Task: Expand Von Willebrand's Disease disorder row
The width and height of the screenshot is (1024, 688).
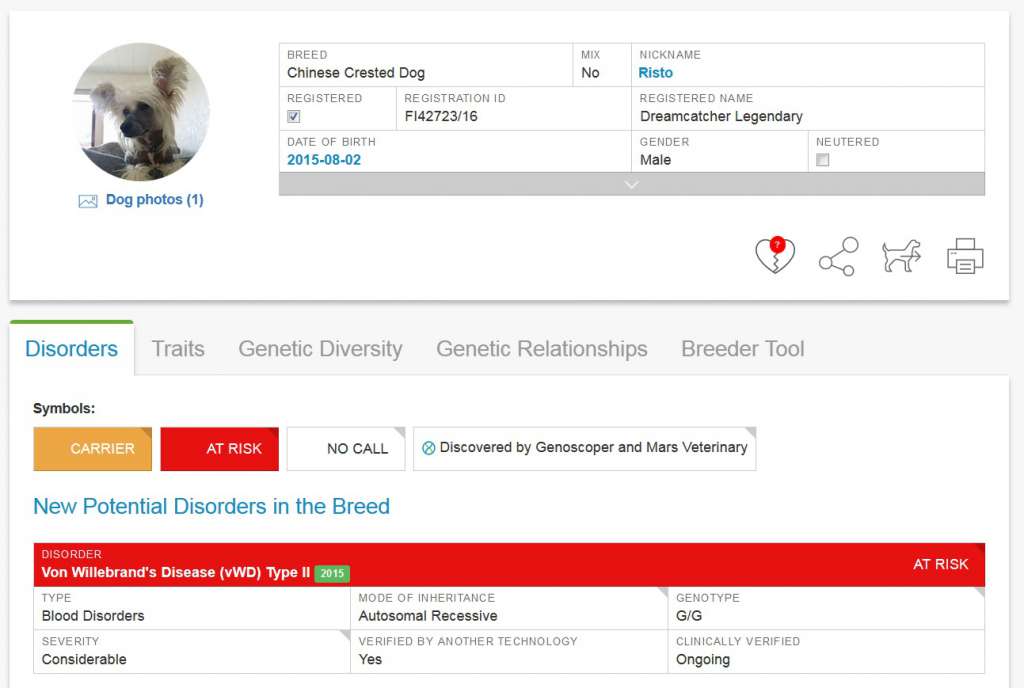Action: [x=509, y=565]
